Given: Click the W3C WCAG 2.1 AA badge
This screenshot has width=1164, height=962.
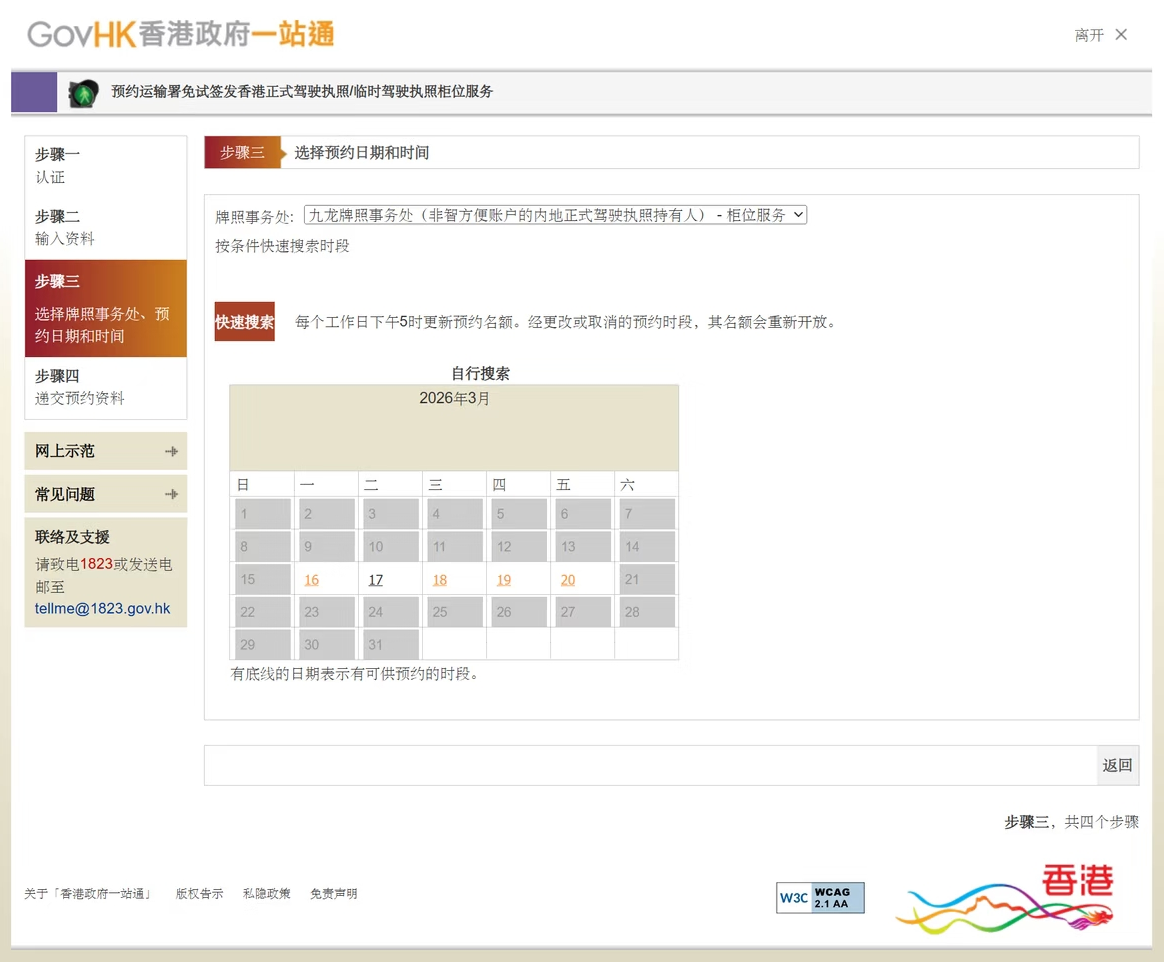Looking at the screenshot, I should click(819, 897).
